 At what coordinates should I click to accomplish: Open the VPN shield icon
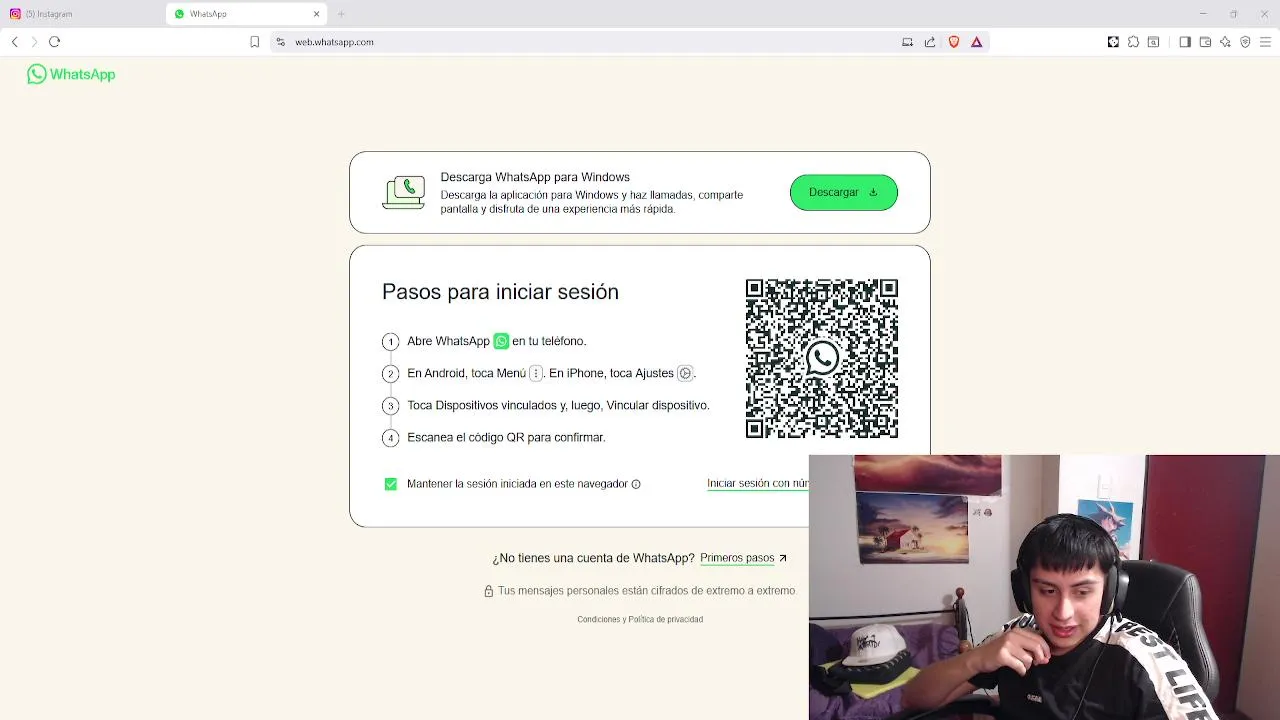1245,42
